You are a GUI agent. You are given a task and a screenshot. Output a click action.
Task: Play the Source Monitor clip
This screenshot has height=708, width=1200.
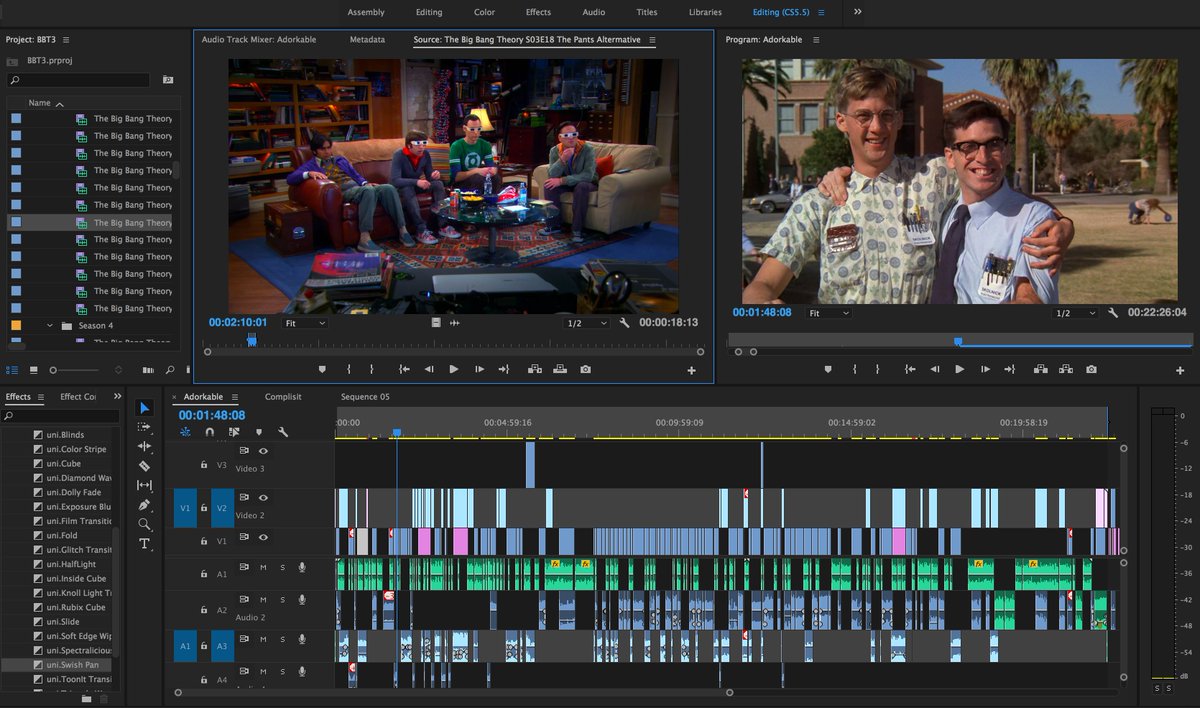(x=454, y=369)
